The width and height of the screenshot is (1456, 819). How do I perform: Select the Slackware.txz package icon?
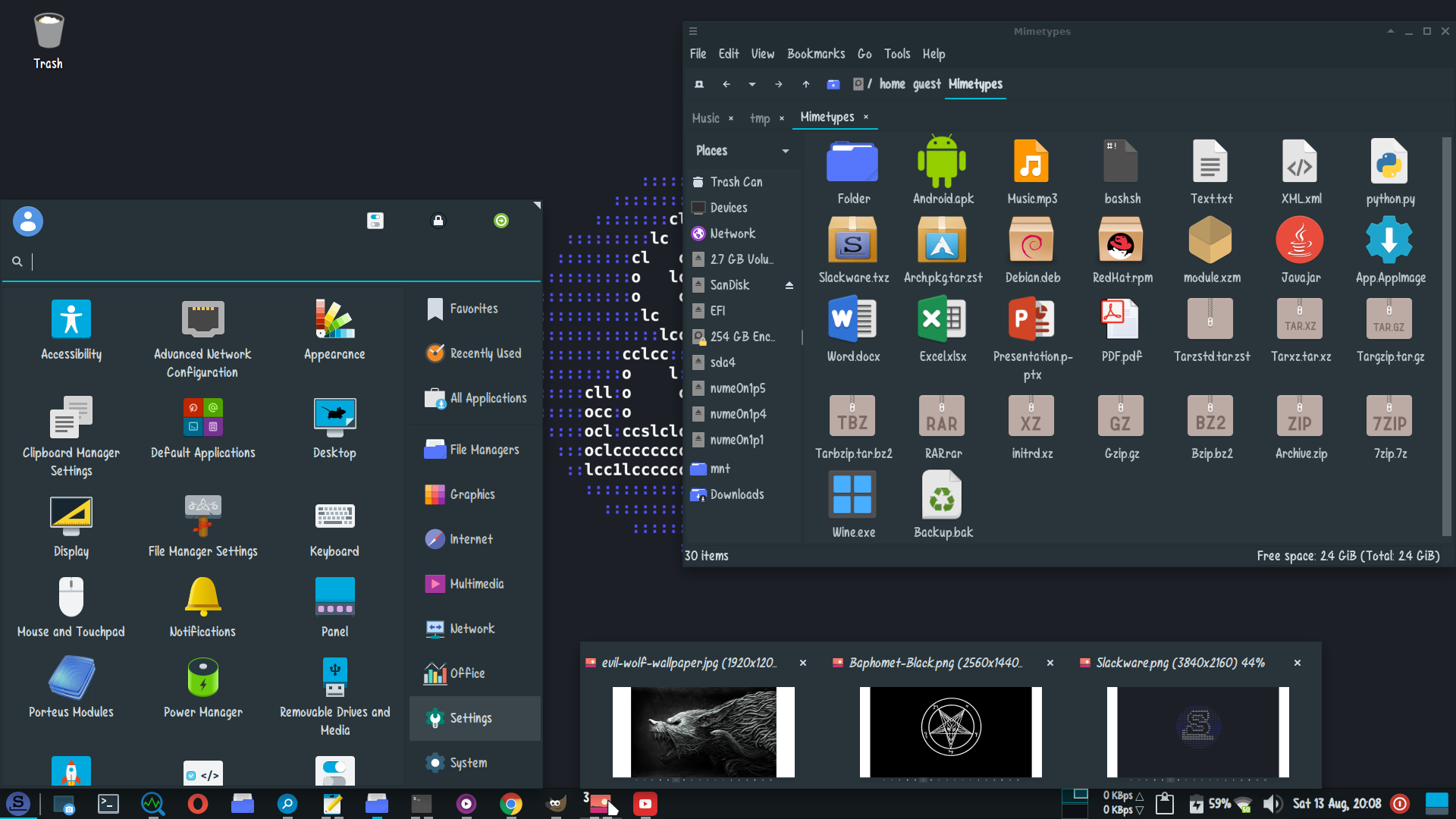[852, 240]
